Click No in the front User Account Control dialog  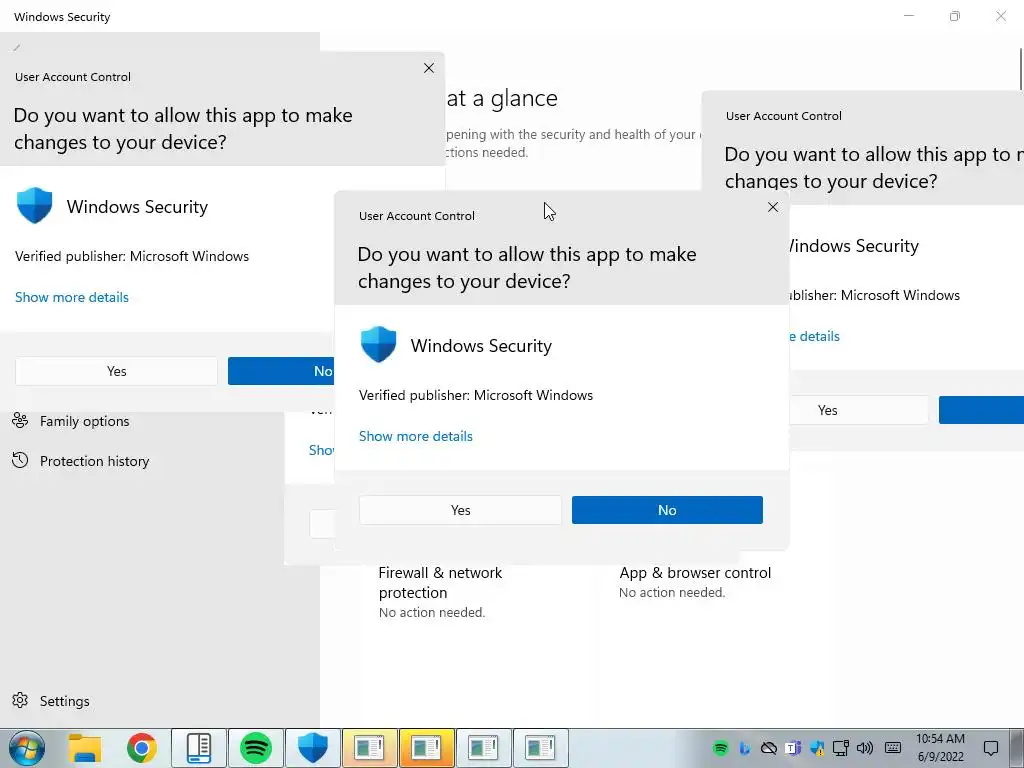pyautogui.click(x=667, y=510)
